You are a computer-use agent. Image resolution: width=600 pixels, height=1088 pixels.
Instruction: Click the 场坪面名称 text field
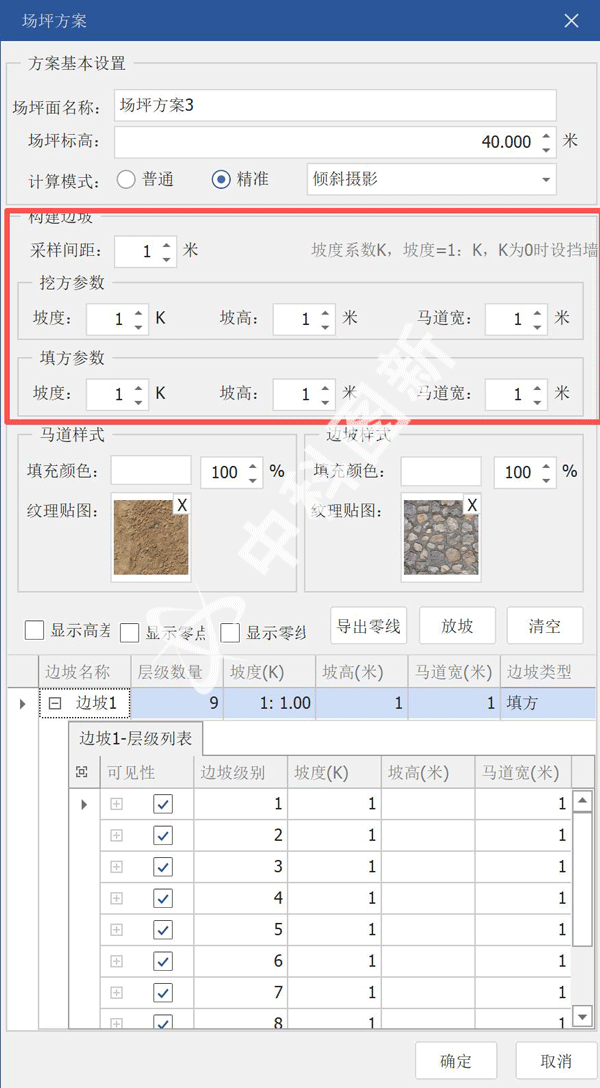point(334,105)
